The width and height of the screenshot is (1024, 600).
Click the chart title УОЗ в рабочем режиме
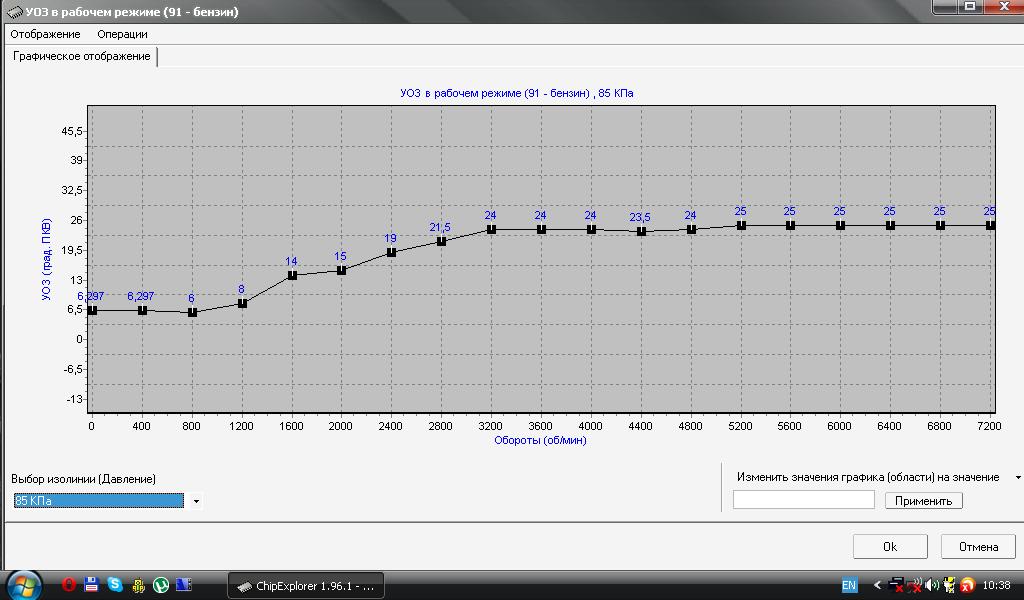tap(517, 93)
